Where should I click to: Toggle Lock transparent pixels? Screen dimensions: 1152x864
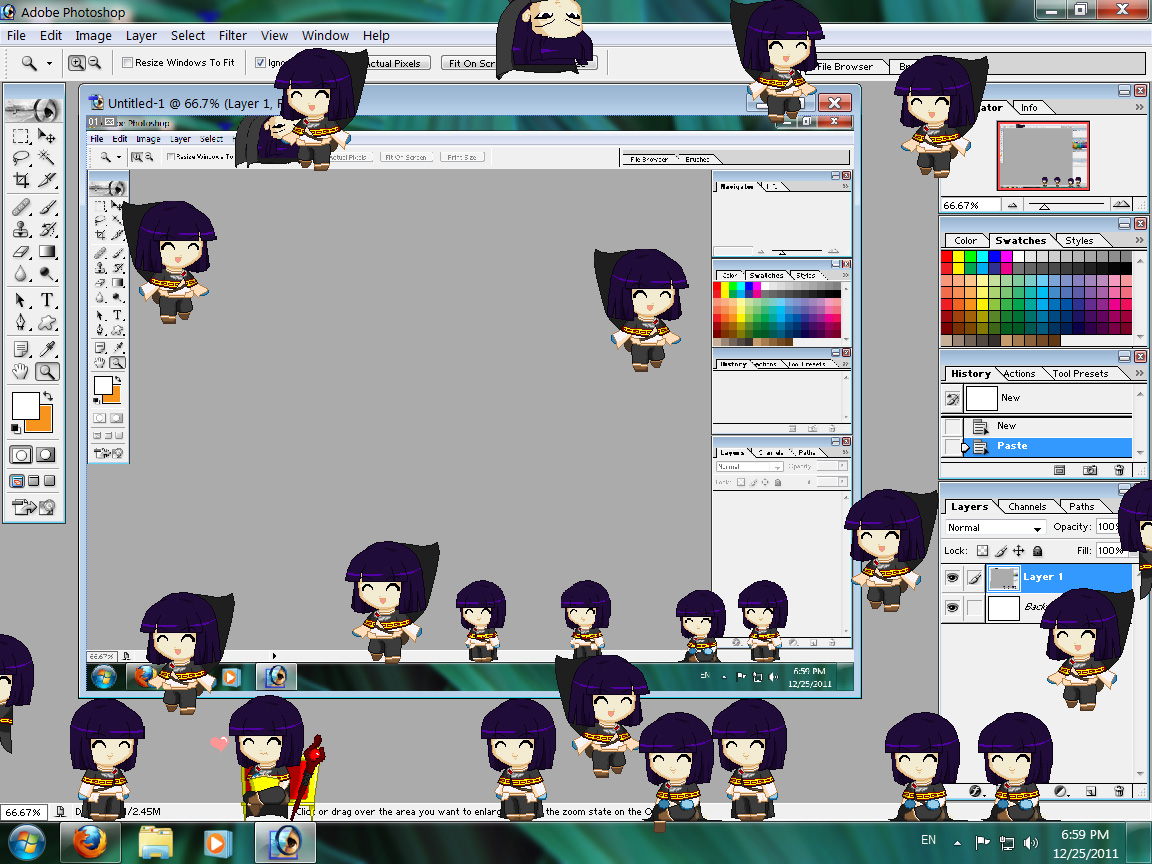click(982, 550)
